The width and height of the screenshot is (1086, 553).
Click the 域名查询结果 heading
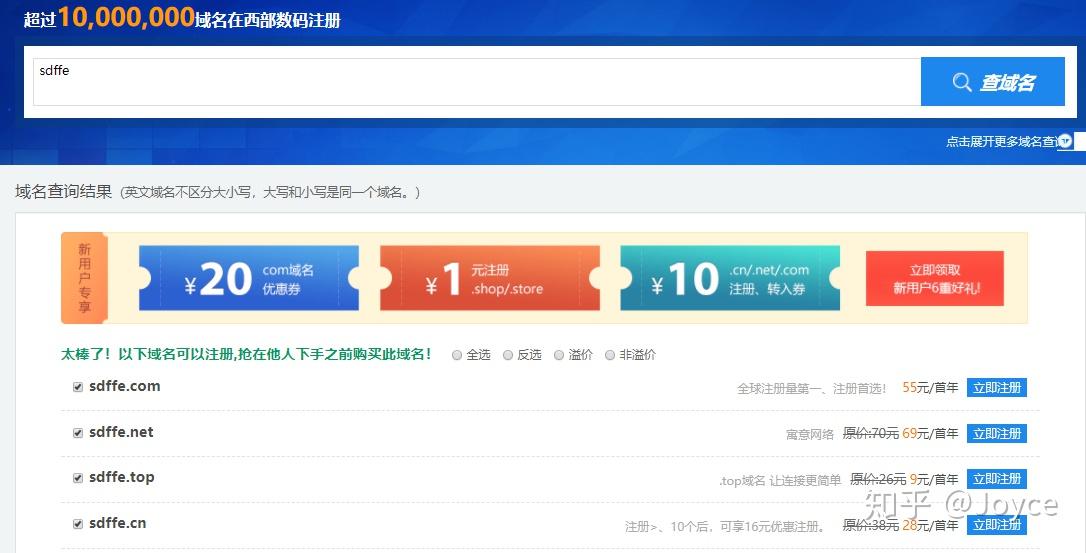click(64, 191)
